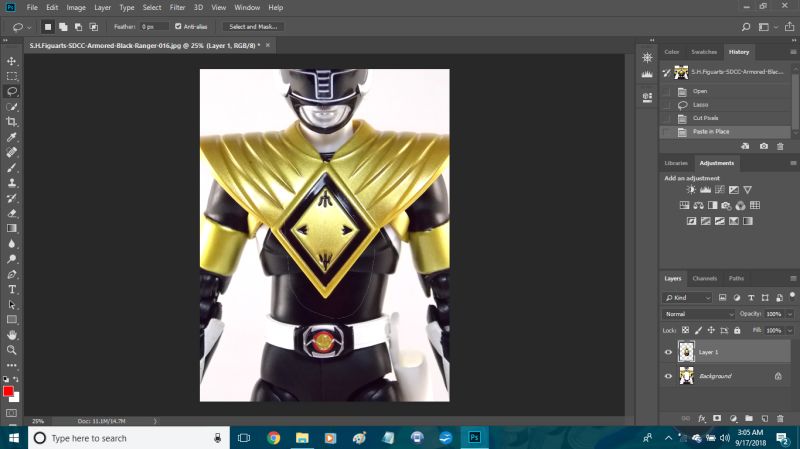Click the Select and Mask button

(253, 27)
